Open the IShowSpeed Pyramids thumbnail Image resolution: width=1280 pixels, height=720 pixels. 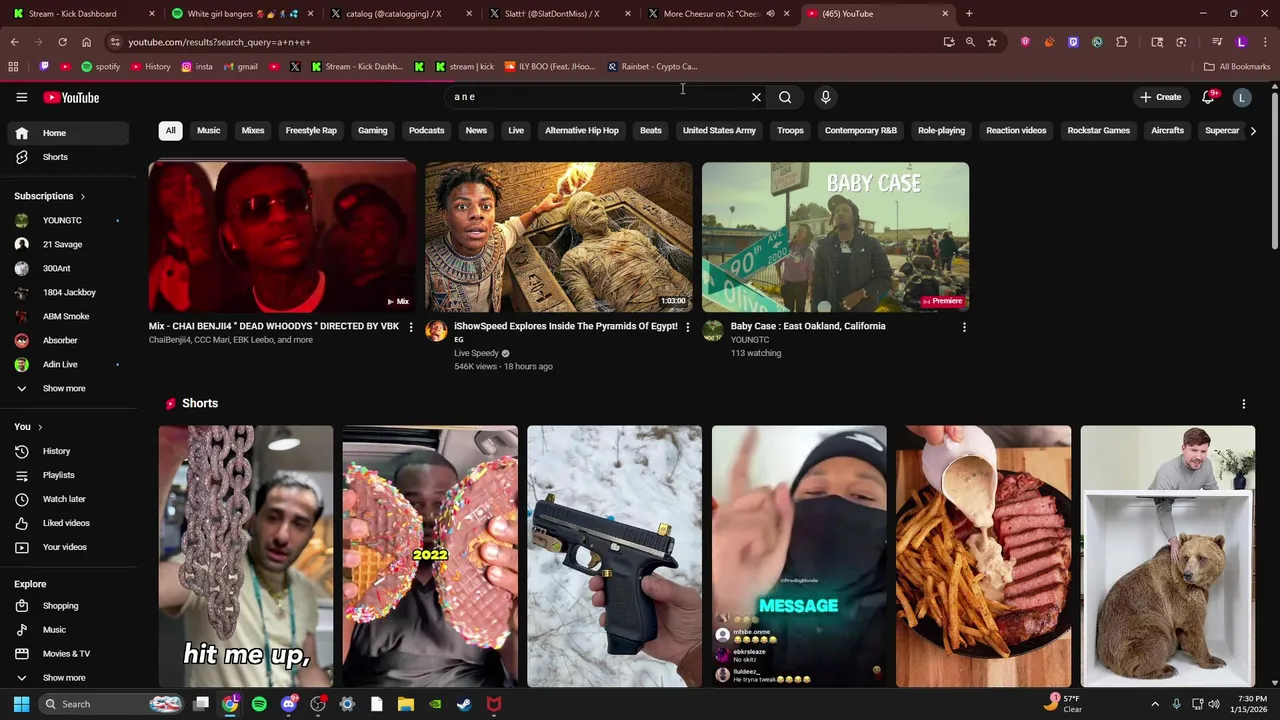(x=558, y=237)
